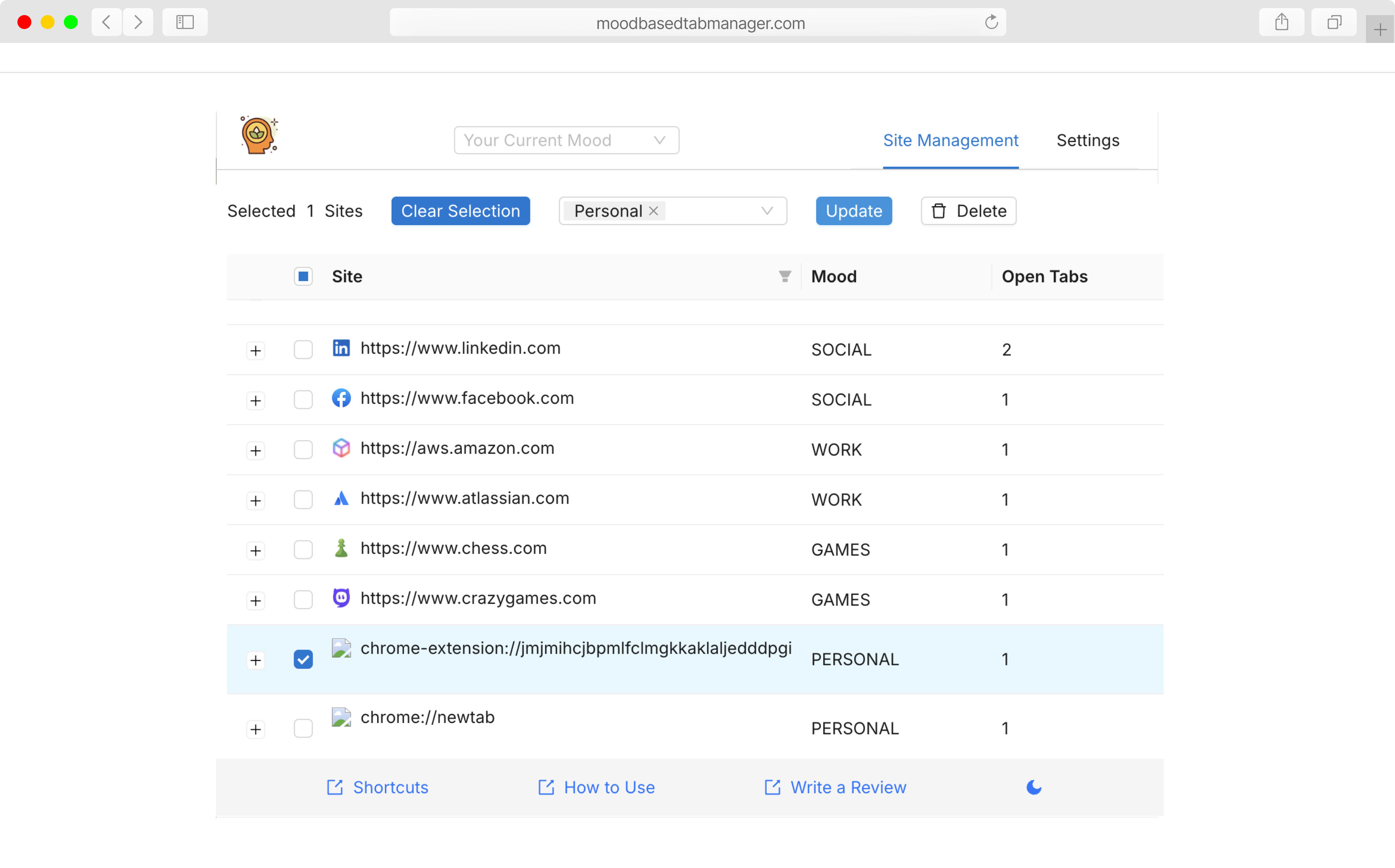Image resolution: width=1395 pixels, height=868 pixels.
Task: Switch to the Settings tab
Action: (1087, 140)
